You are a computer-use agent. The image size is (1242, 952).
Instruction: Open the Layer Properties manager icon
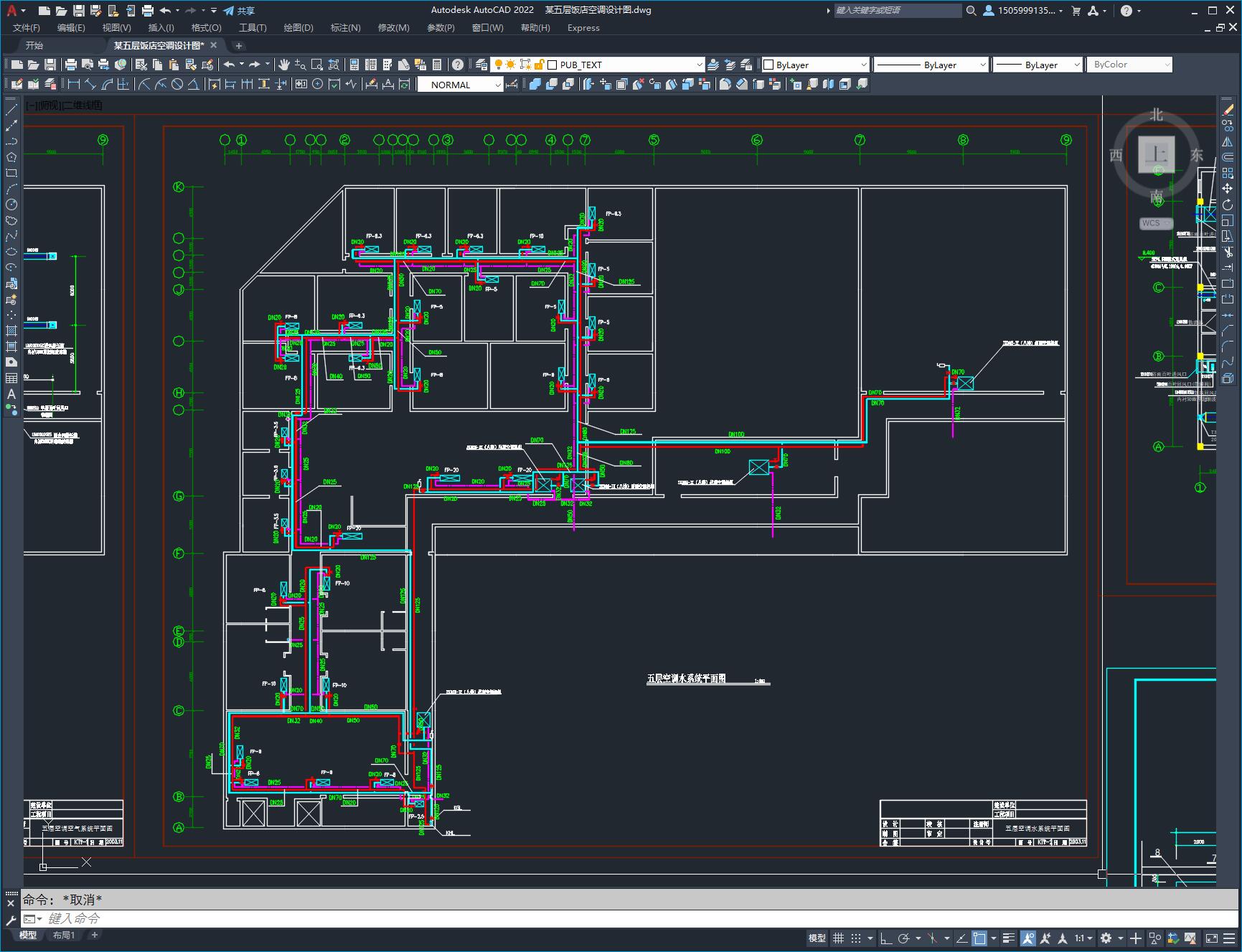pos(481,65)
